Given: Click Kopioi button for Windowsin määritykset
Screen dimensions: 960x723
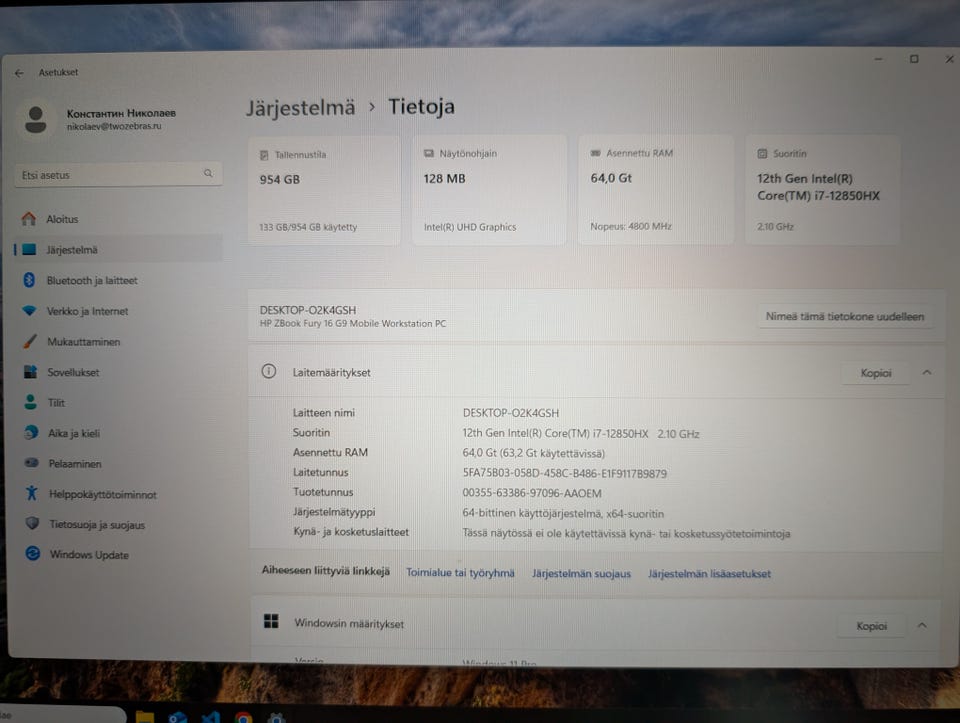Looking at the screenshot, I should [x=871, y=626].
